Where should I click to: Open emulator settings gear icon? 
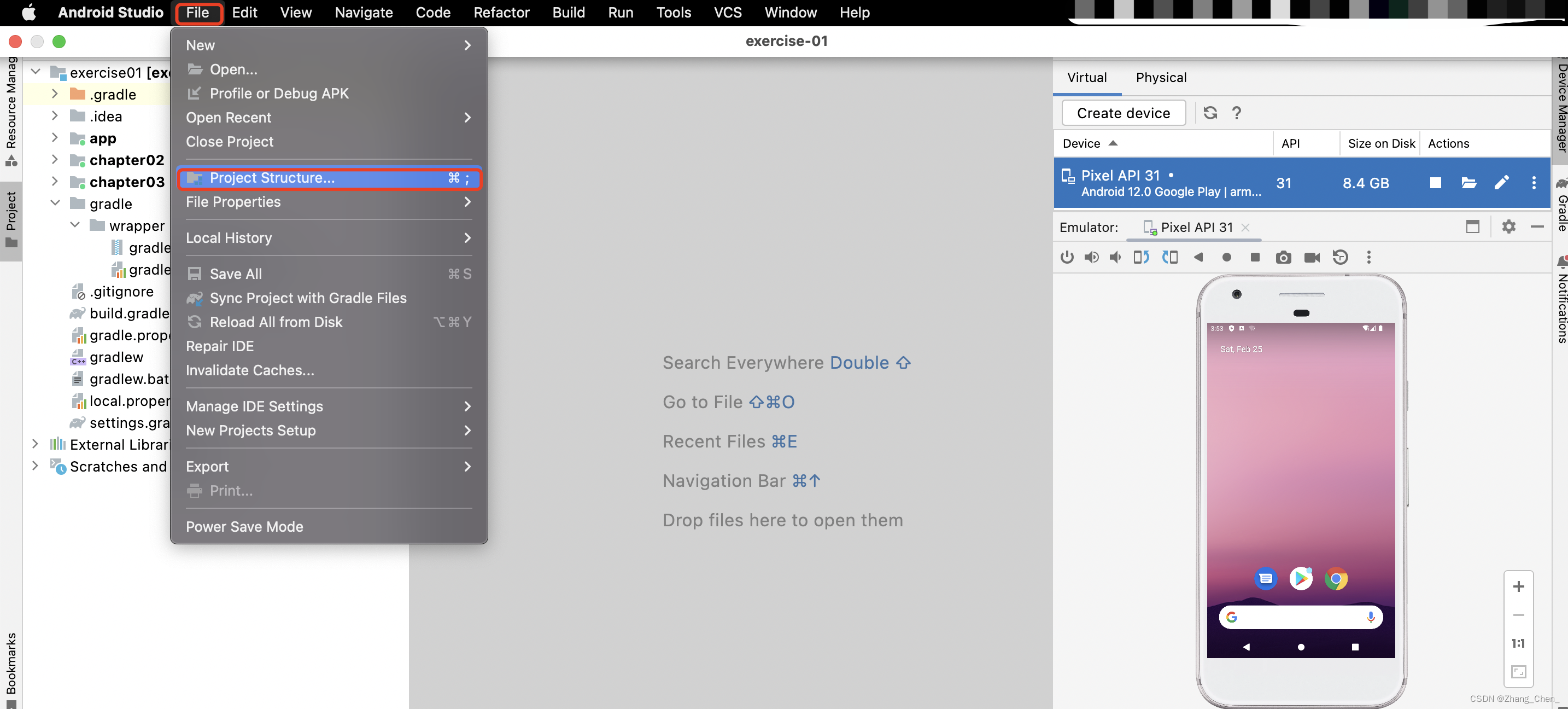1508,227
